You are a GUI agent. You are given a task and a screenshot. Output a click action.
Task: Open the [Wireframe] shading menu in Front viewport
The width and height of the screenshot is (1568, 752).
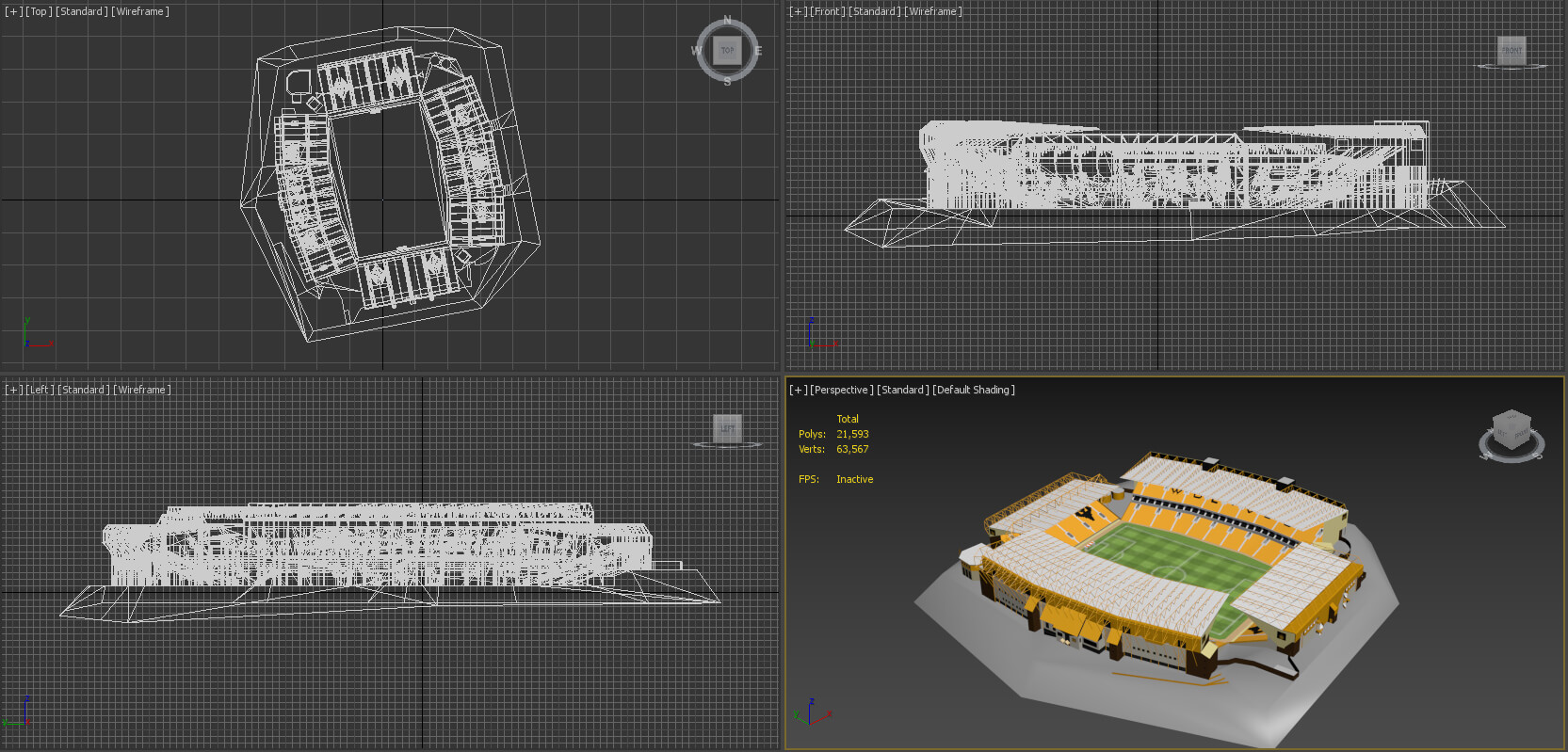(x=933, y=11)
